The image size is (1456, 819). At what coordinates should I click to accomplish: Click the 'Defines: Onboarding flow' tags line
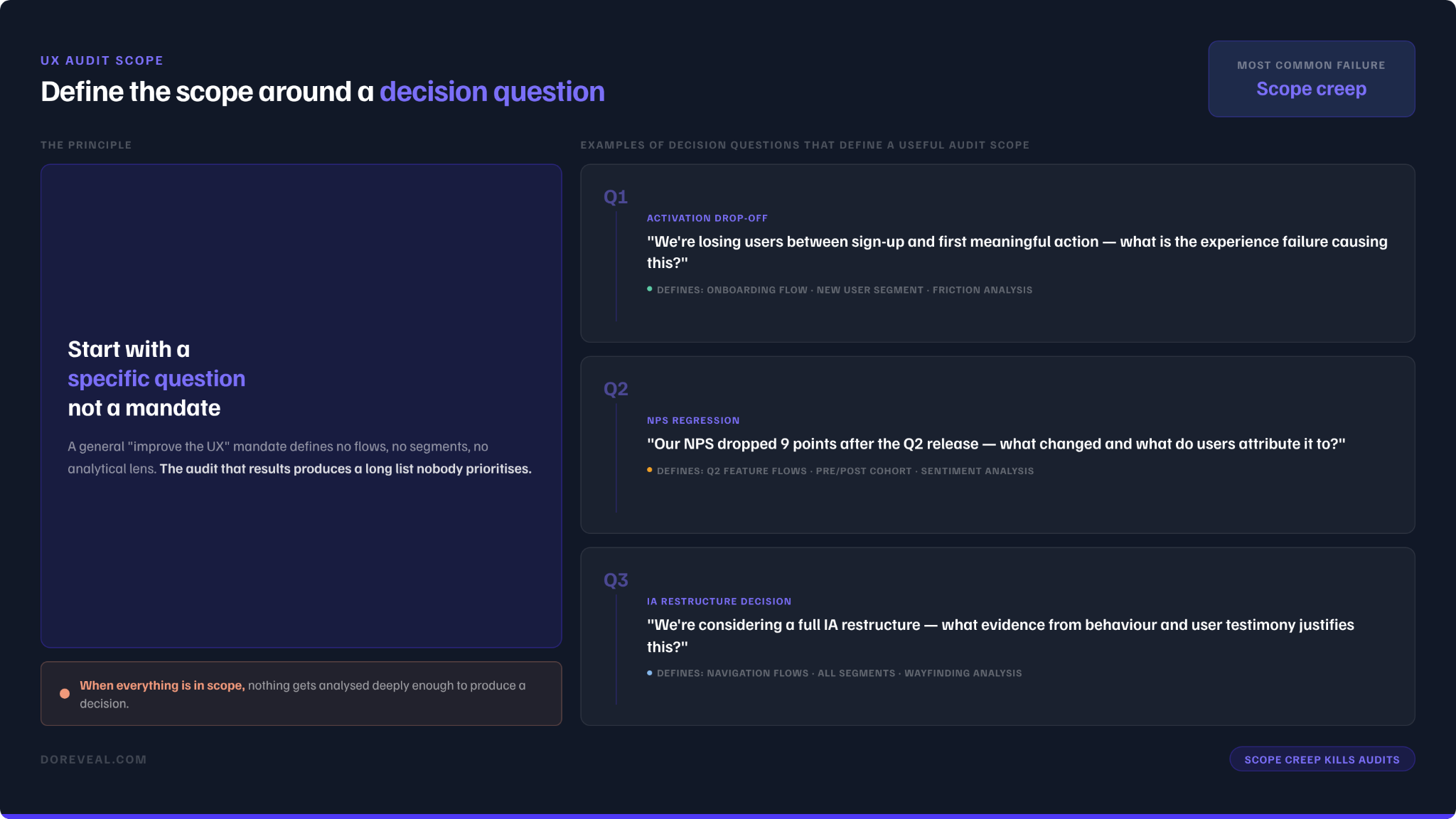pyautogui.click(x=845, y=290)
